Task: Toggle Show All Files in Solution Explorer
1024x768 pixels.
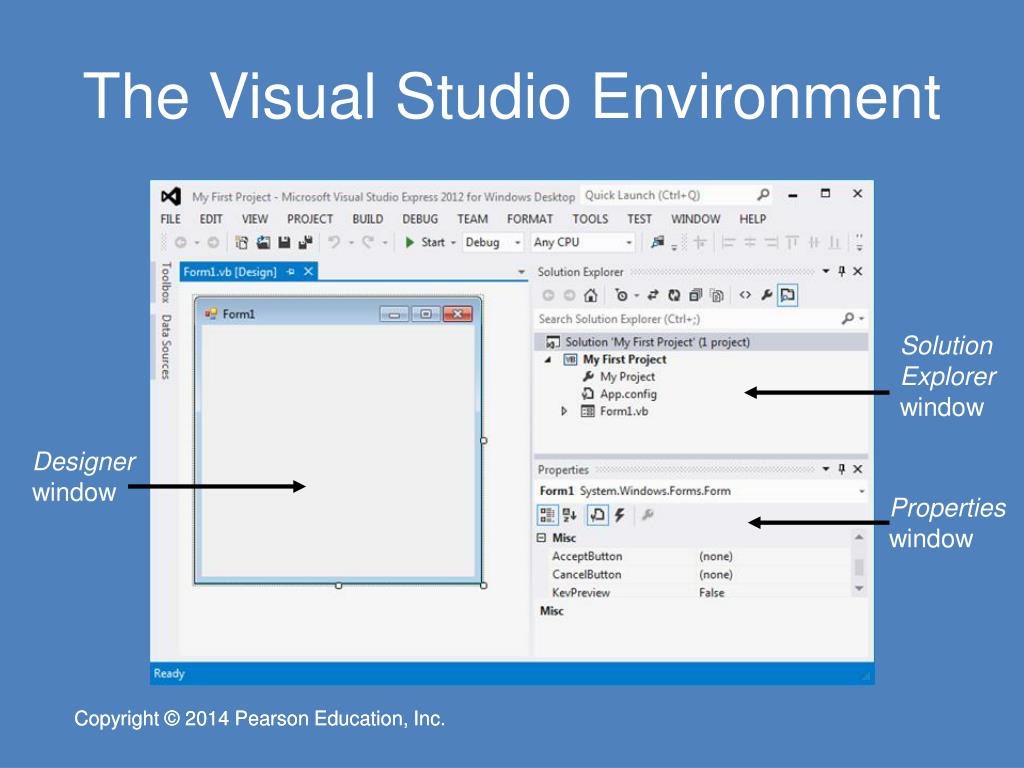Action: click(x=717, y=296)
